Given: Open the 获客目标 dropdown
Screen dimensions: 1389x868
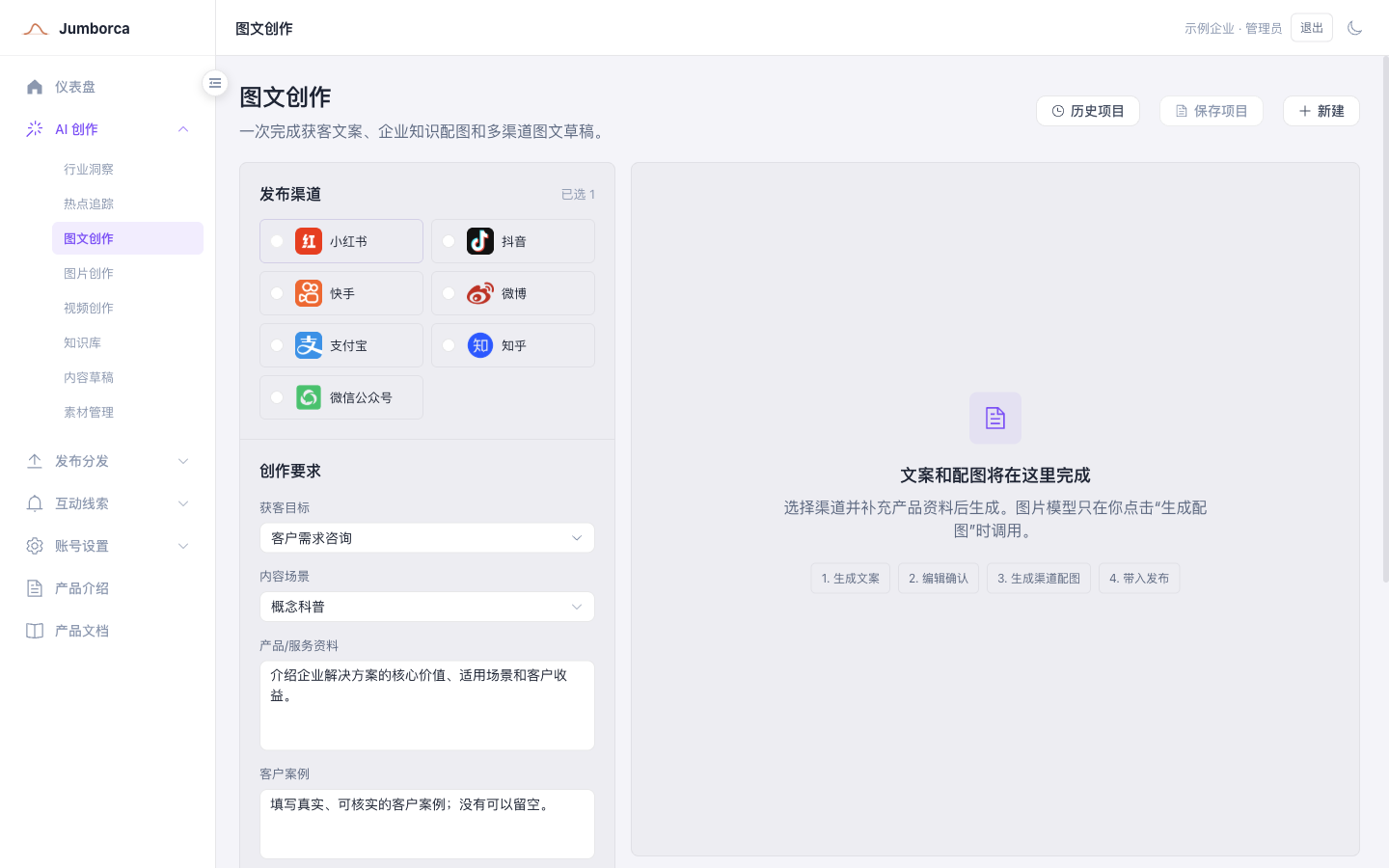Looking at the screenshot, I should coord(427,538).
